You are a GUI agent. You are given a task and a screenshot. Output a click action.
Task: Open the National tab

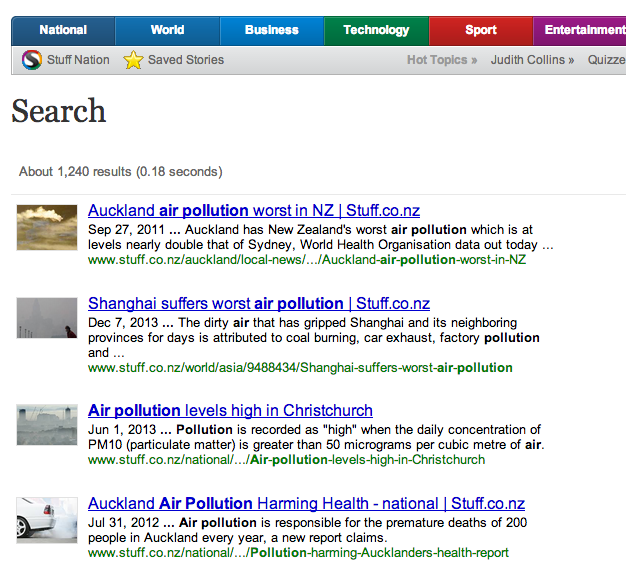pyautogui.click(x=63, y=30)
